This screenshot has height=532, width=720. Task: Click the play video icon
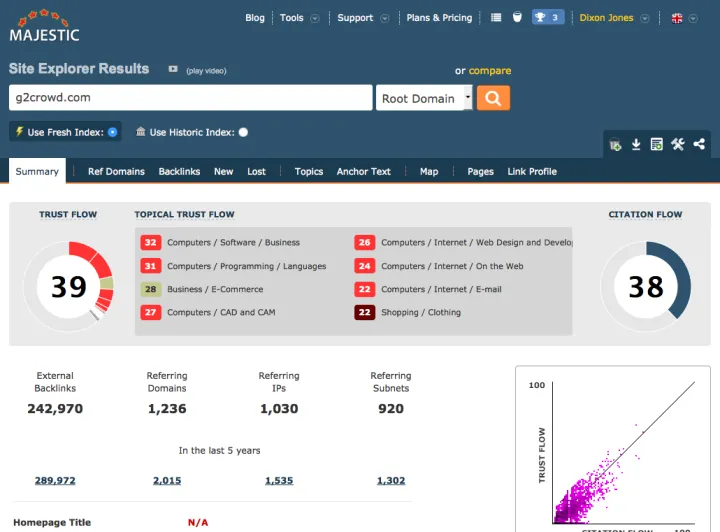(x=173, y=70)
